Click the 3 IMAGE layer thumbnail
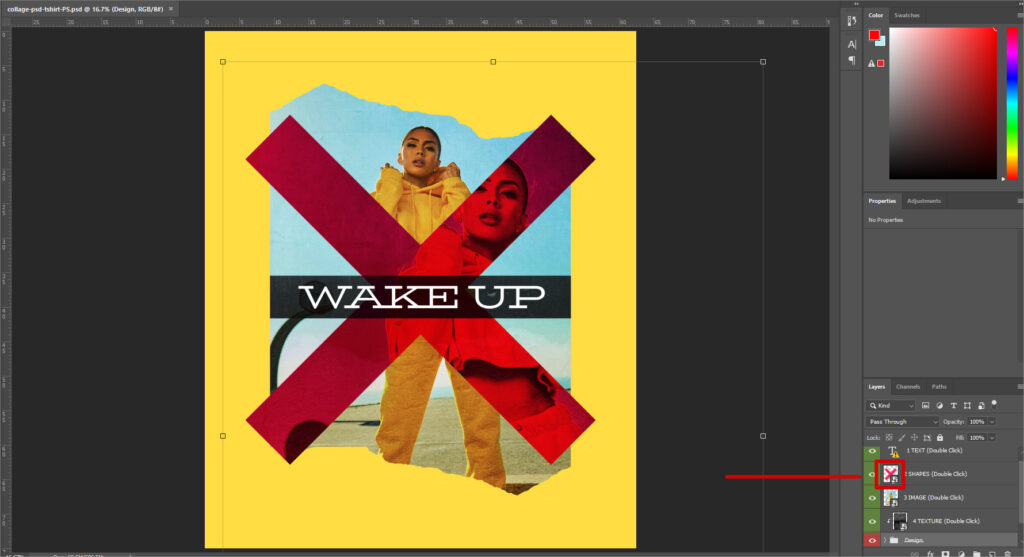The width and height of the screenshot is (1024, 557). tap(891, 498)
